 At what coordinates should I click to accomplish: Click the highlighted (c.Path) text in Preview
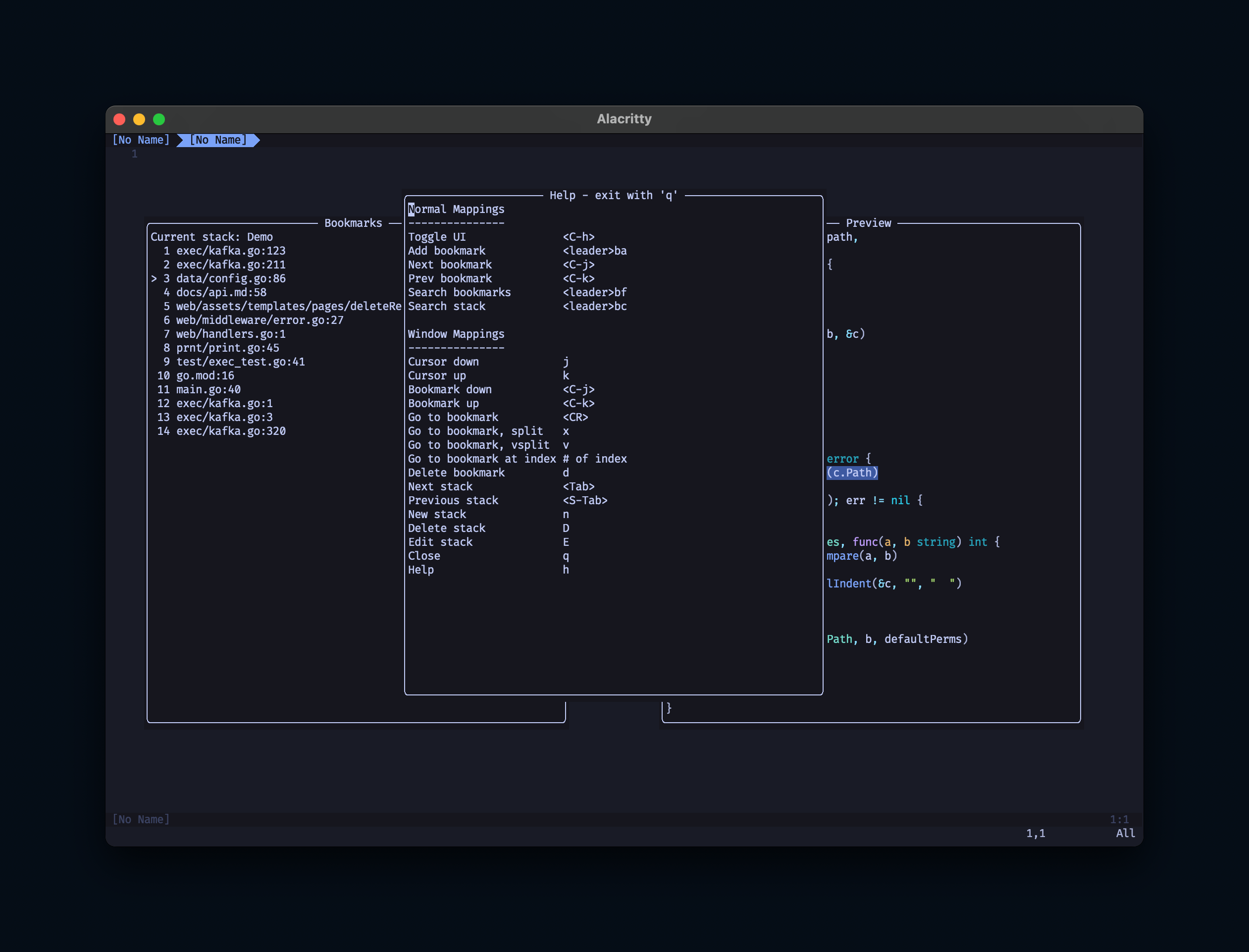click(x=852, y=473)
